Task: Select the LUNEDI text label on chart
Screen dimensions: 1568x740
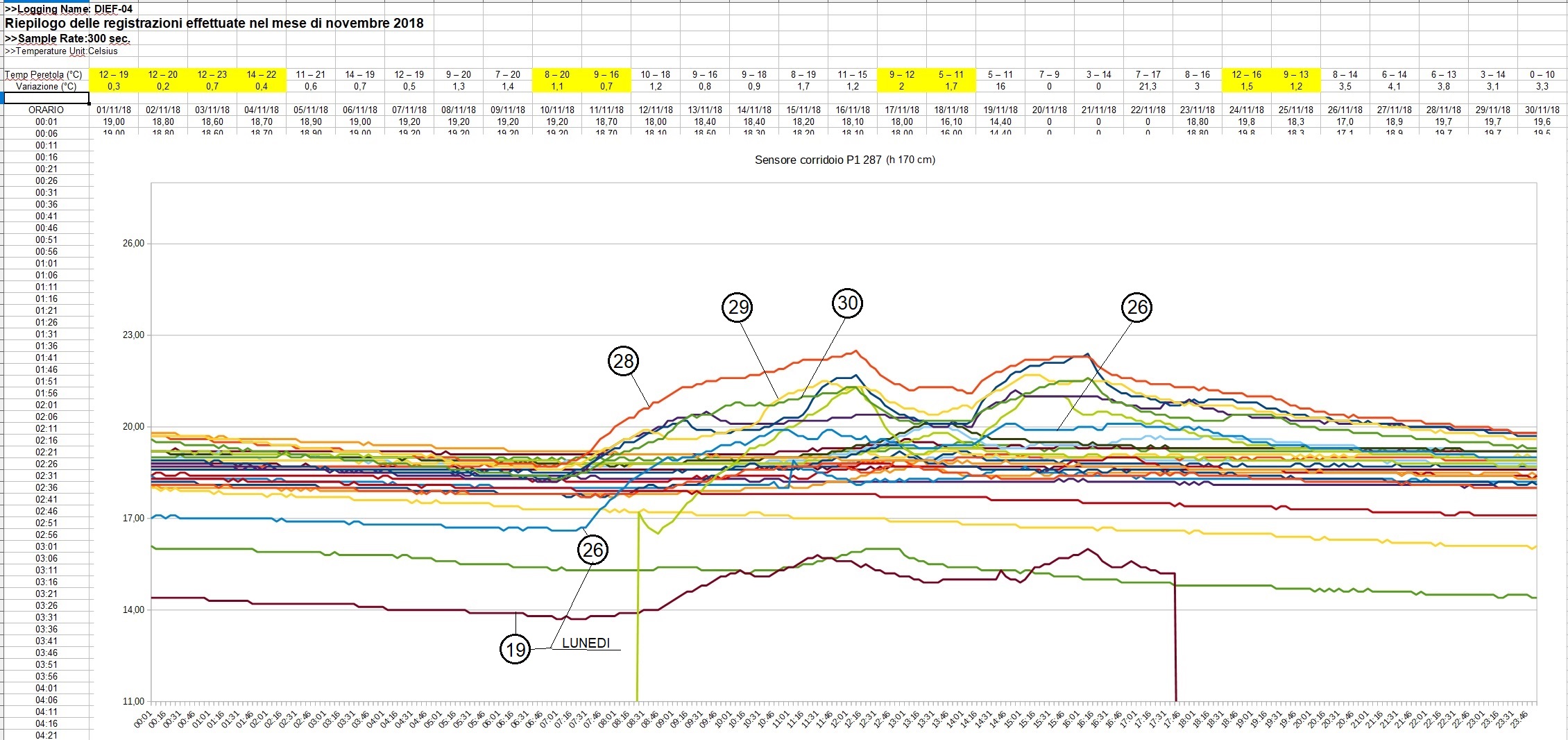Action: tap(586, 643)
